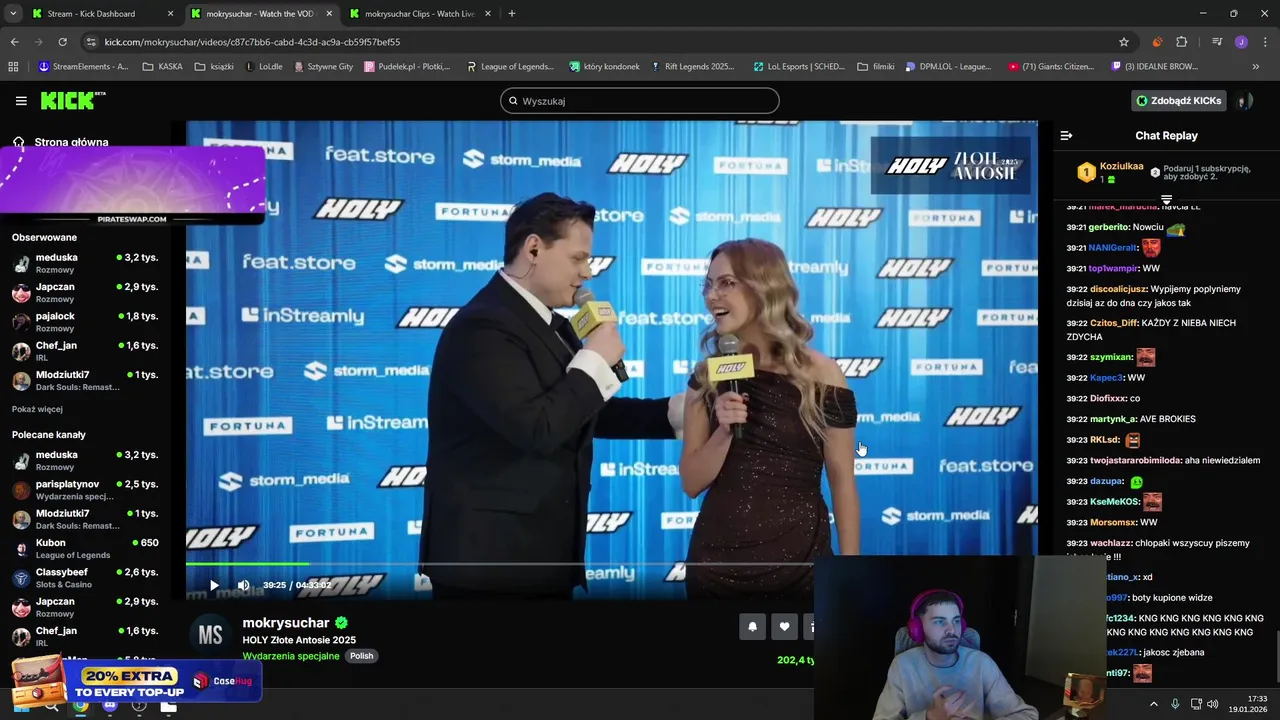Open League of Legends bookmark

point(510,67)
